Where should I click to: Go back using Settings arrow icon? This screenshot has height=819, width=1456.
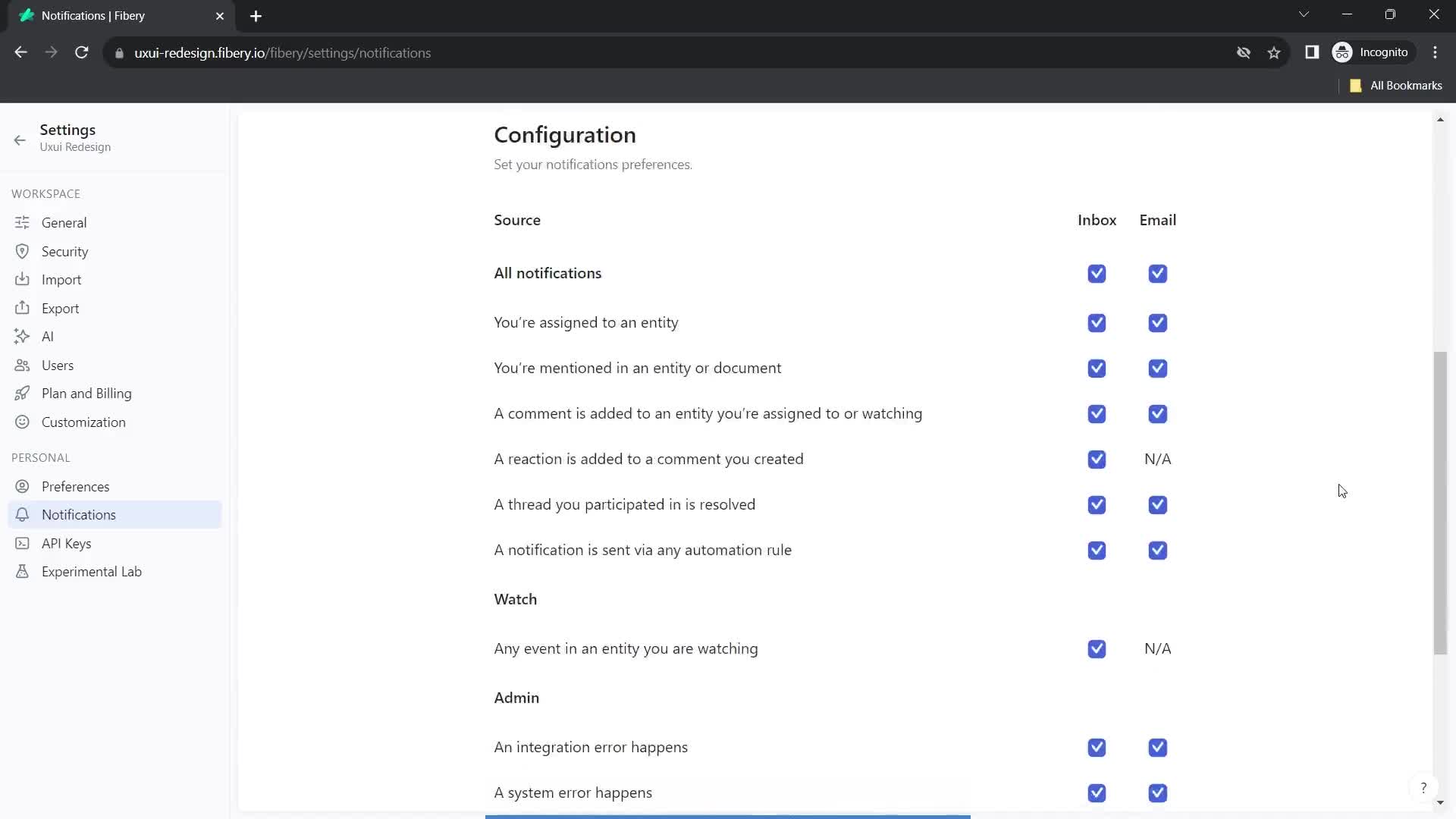(x=20, y=140)
